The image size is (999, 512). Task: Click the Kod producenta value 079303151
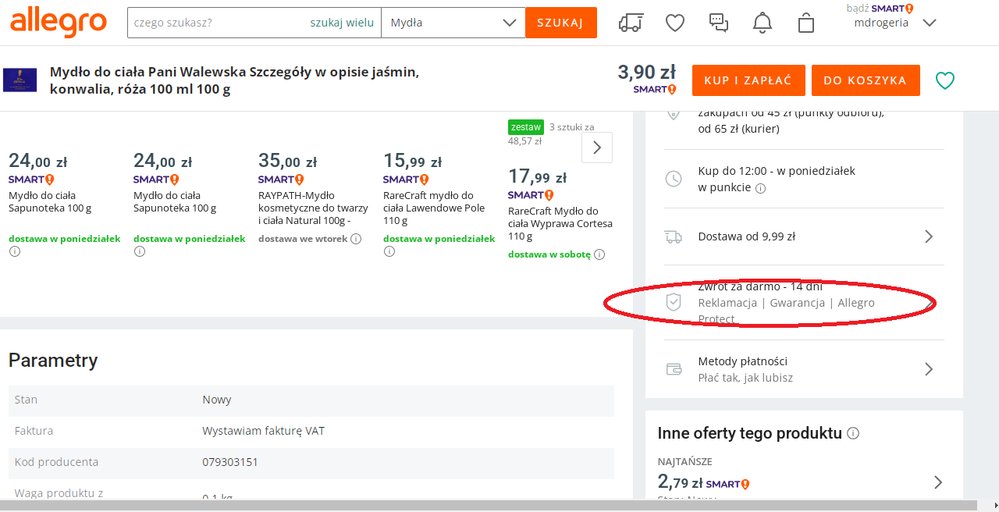pos(230,462)
